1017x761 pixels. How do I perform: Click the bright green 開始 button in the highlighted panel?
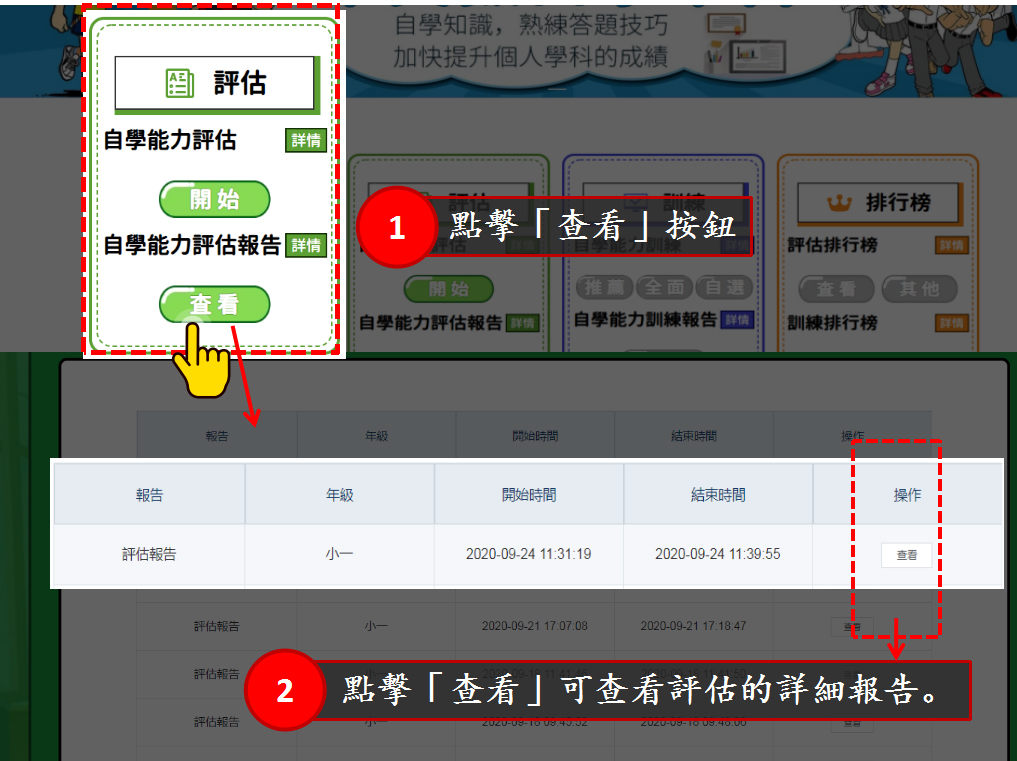(215, 199)
